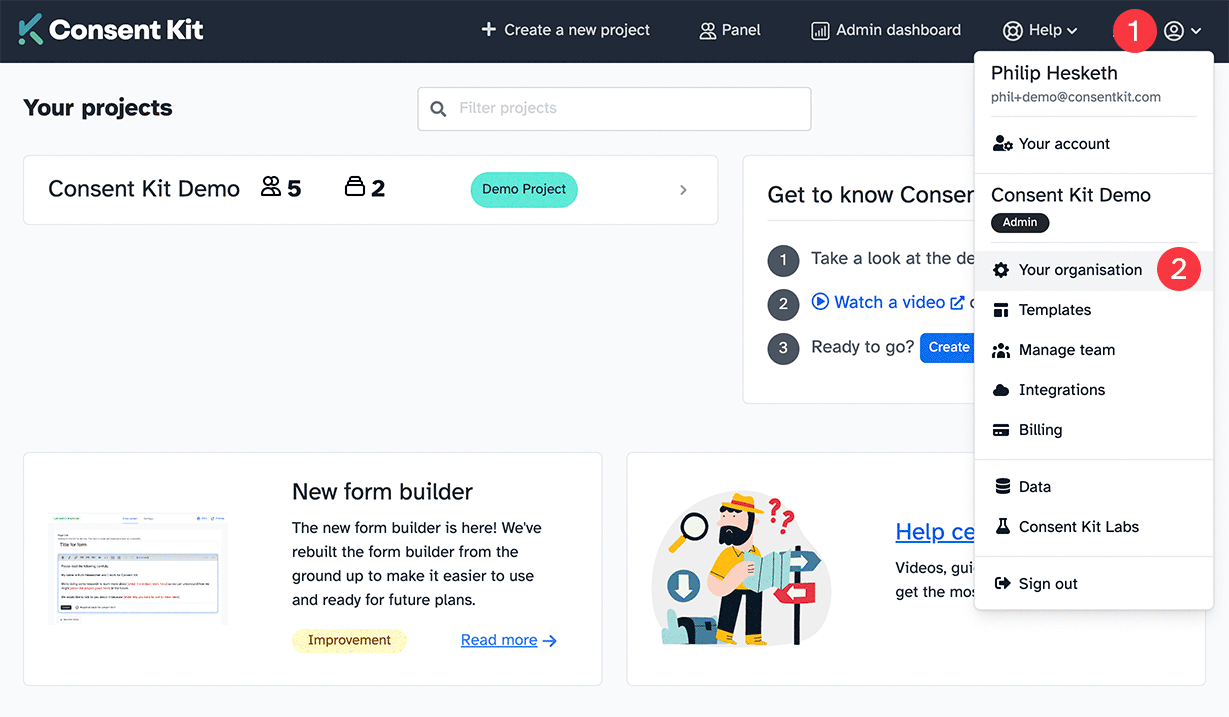Open the Watch a video link
Image resolution: width=1229 pixels, height=717 pixels.
tap(888, 301)
